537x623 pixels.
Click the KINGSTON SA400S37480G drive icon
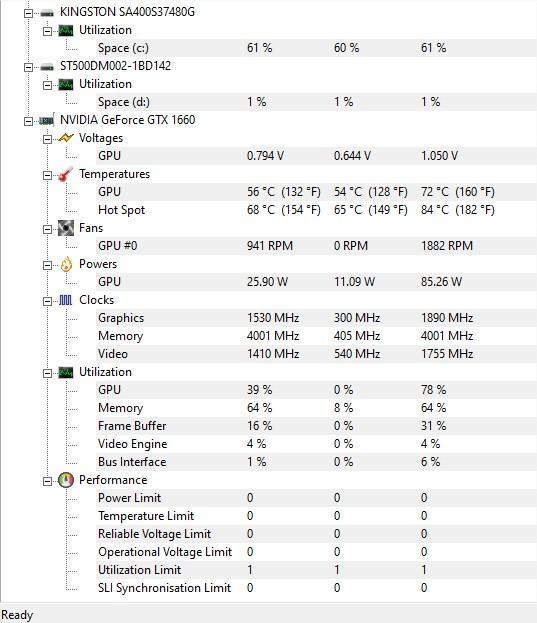click(x=47, y=13)
